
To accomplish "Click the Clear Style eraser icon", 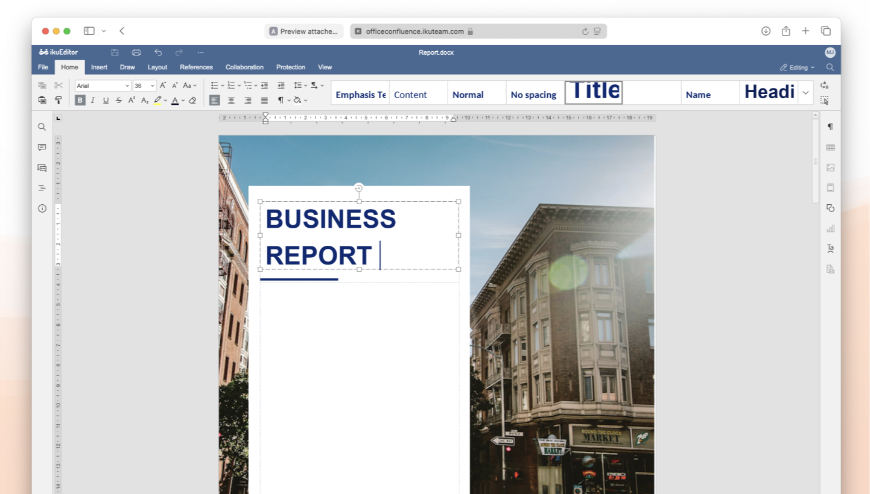I will [192, 100].
